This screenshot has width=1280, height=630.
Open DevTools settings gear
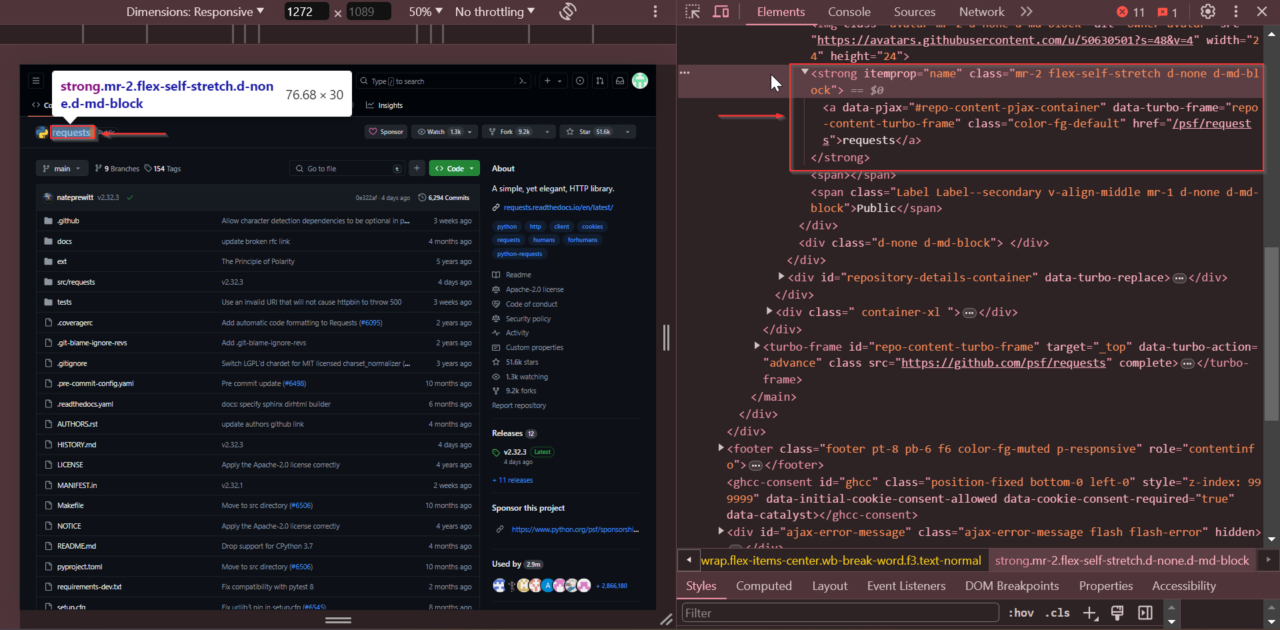tap(1207, 12)
